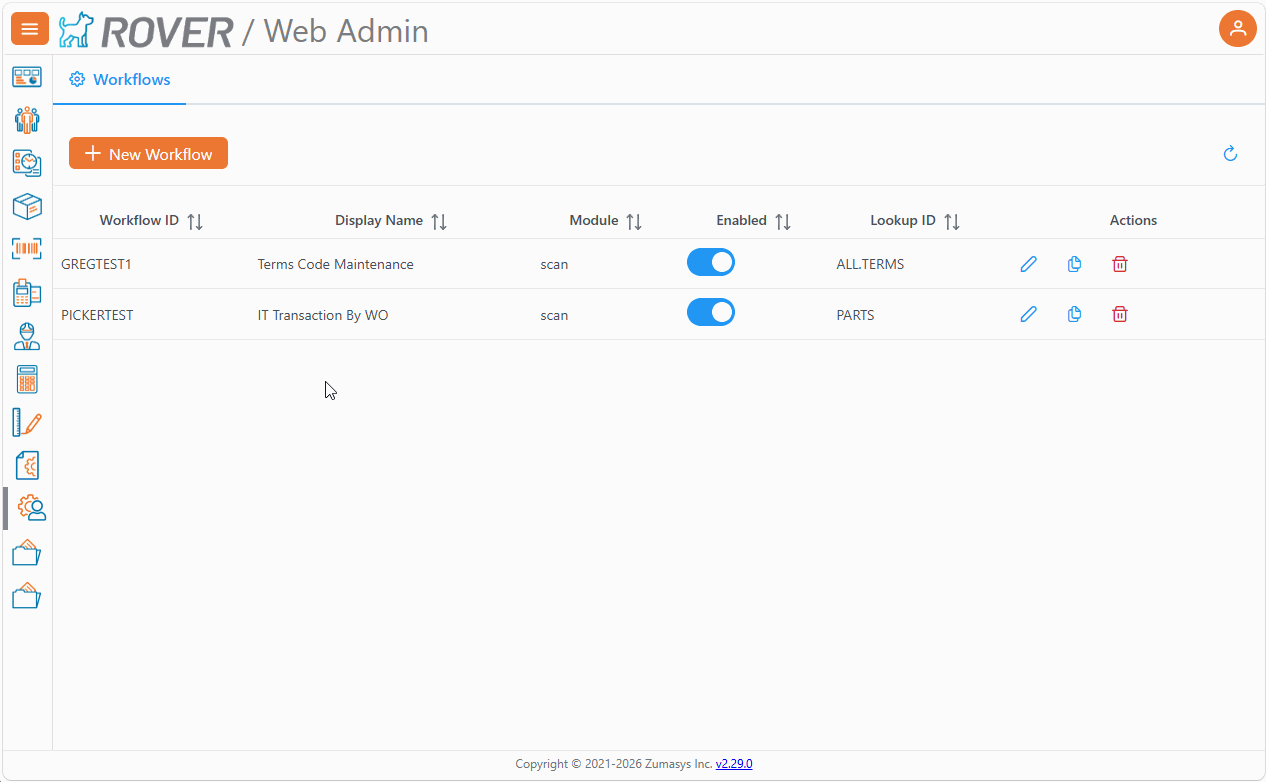The image size is (1266, 782).
Task: Disable the GREGTEST1 enabled switch
Action: (x=711, y=262)
